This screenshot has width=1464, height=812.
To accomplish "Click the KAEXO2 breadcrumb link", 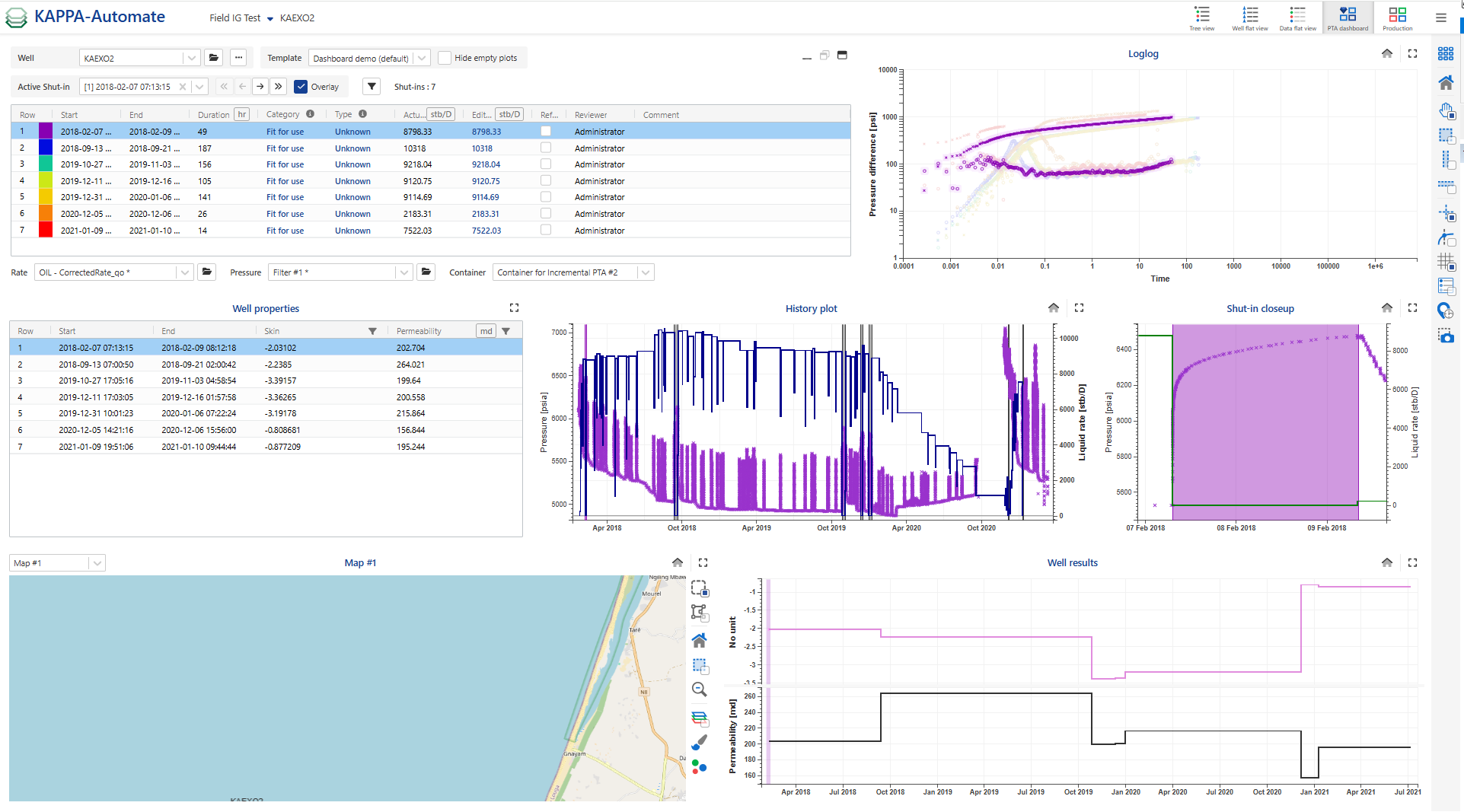I will [x=297, y=18].
